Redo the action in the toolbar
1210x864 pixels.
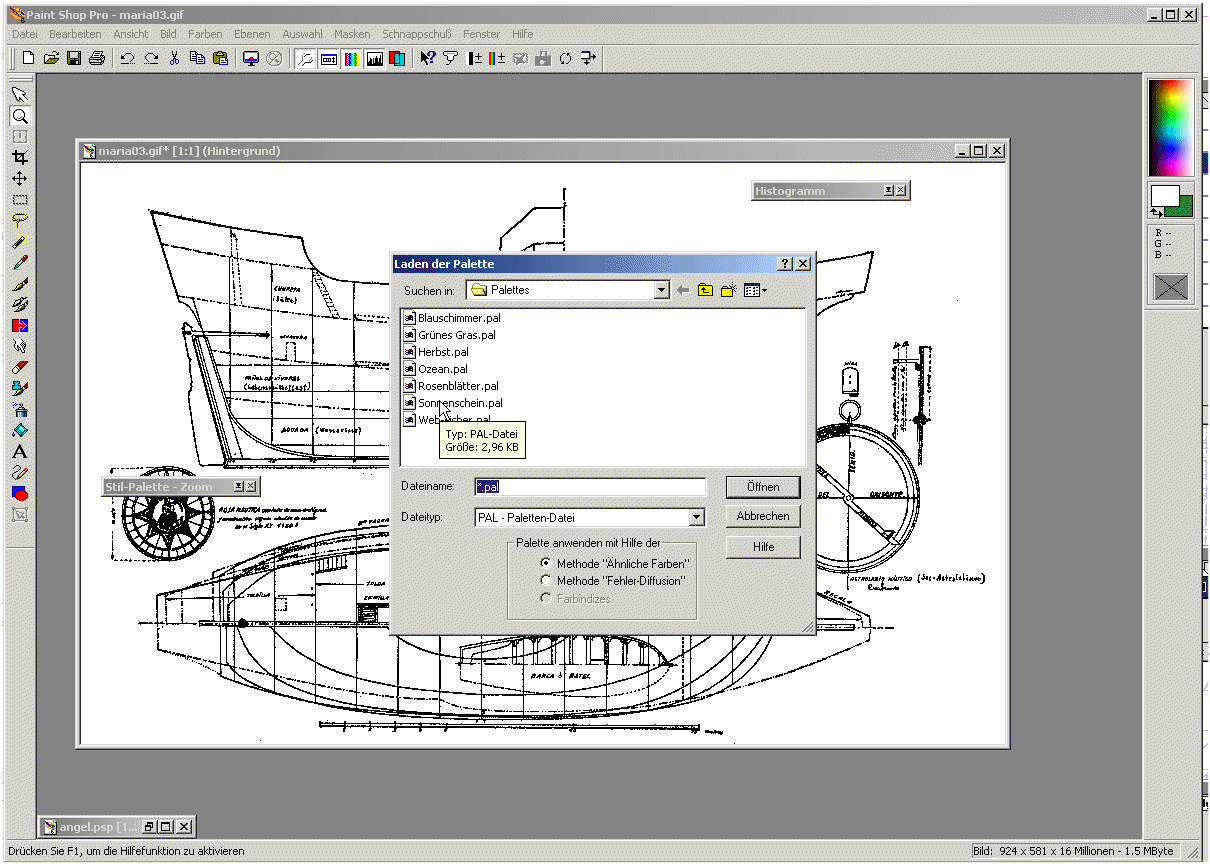point(151,58)
